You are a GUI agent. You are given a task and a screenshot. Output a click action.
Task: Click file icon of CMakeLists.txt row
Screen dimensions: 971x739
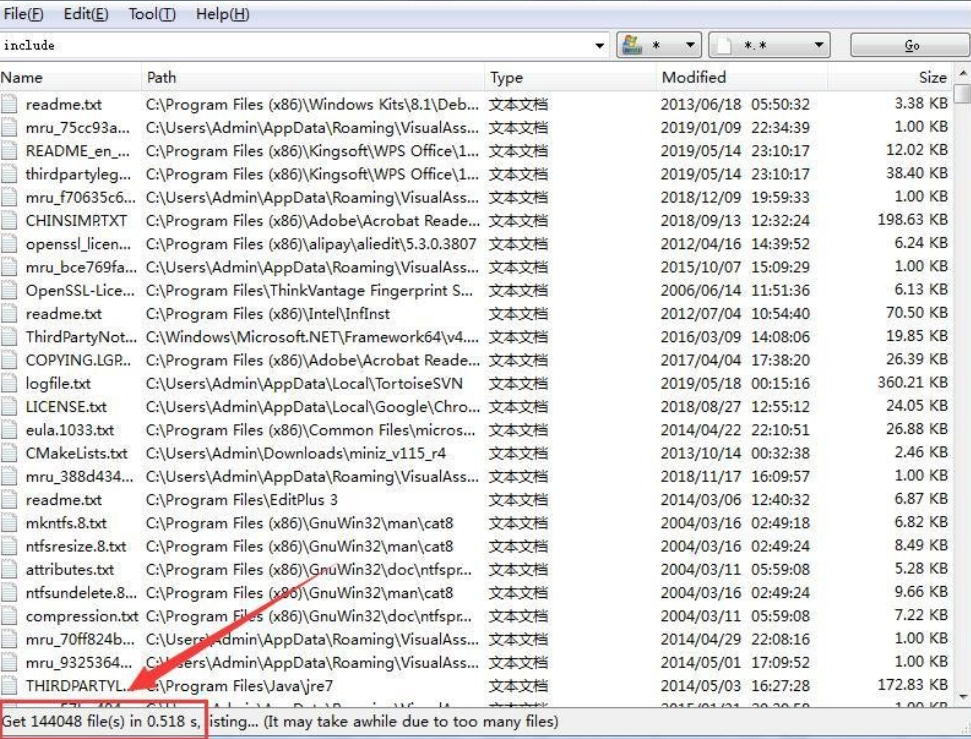coord(9,453)
